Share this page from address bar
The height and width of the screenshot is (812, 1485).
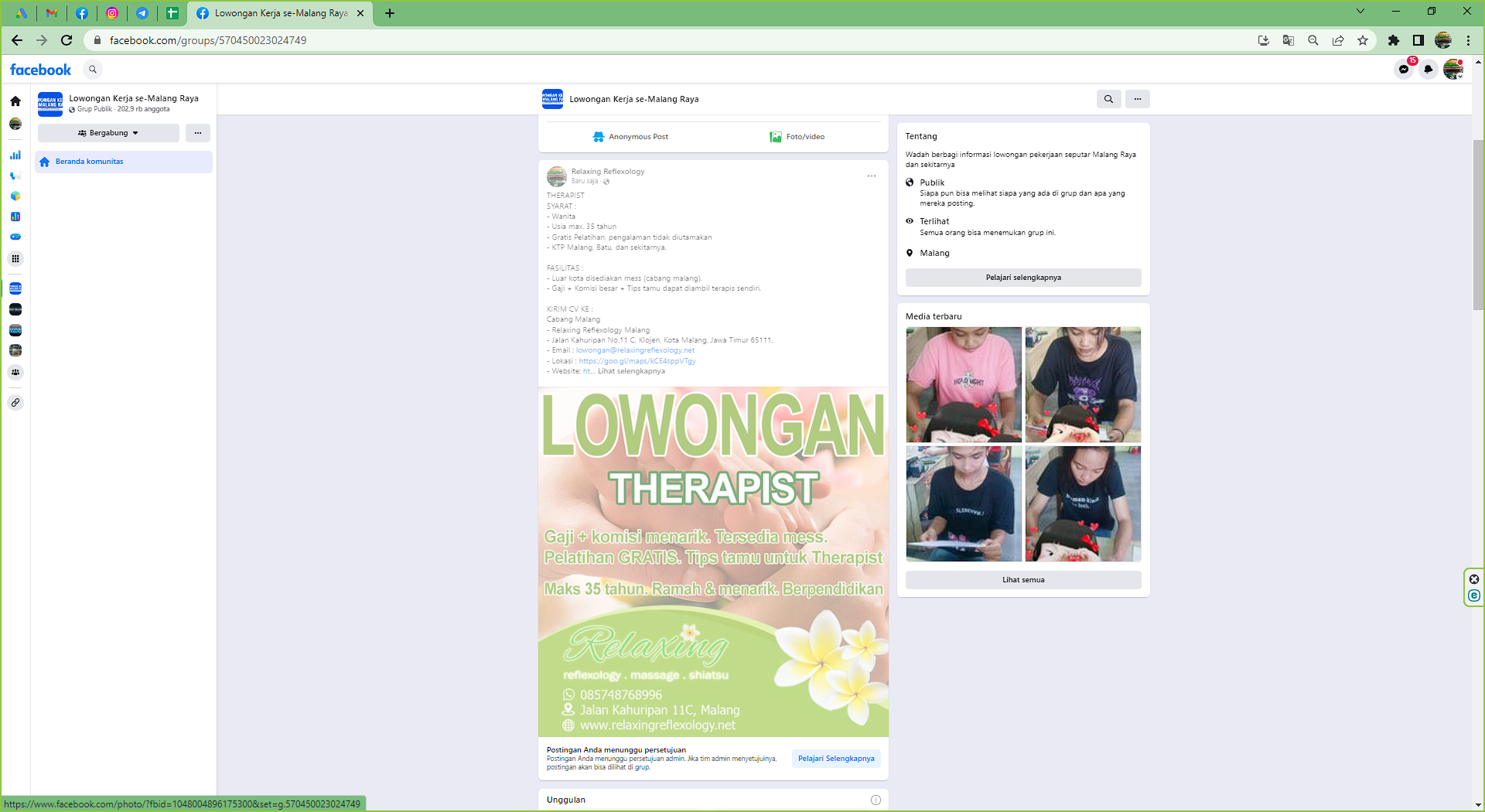pos(1338,40)
